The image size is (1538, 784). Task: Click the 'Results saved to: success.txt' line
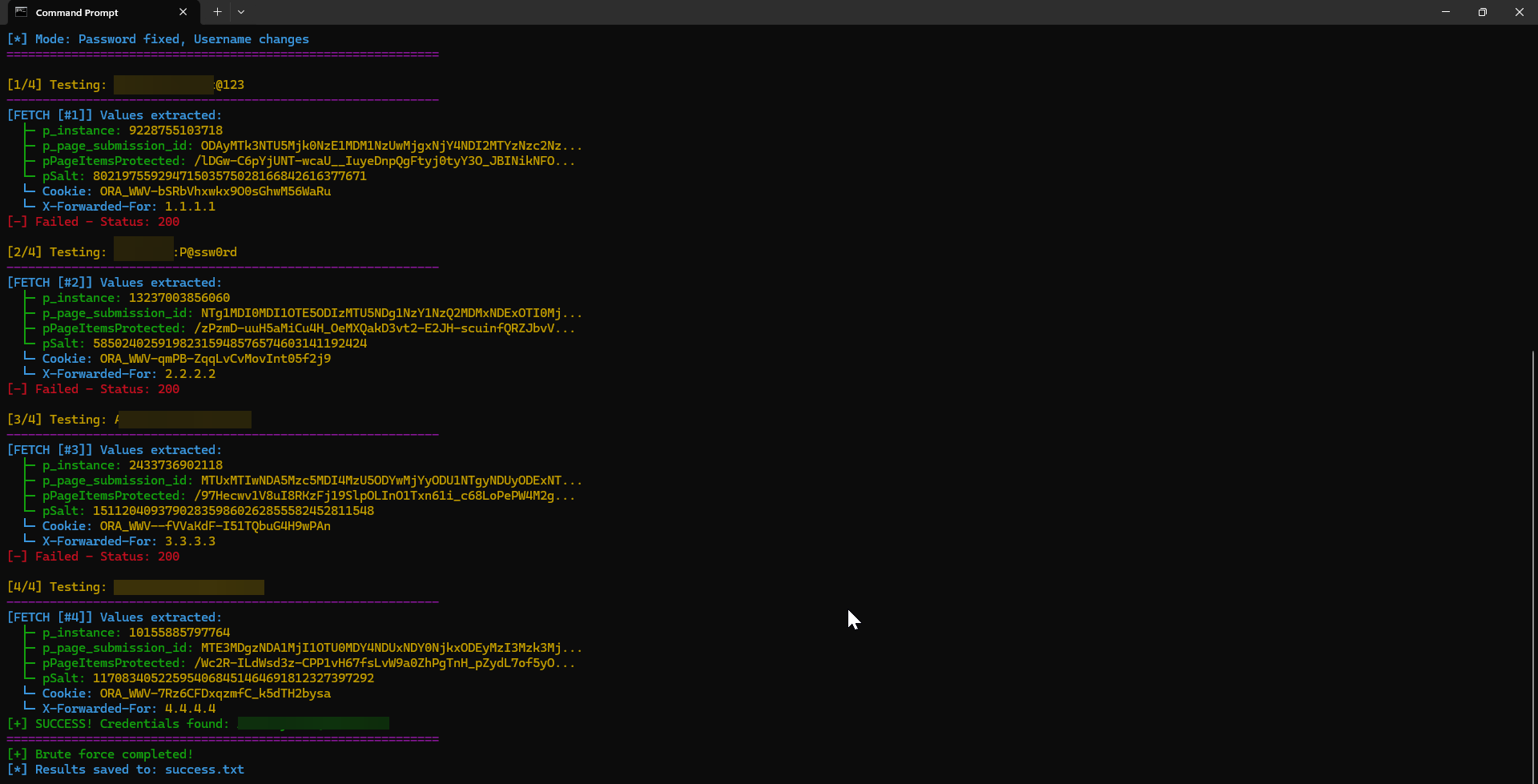[x=125, y=770]
